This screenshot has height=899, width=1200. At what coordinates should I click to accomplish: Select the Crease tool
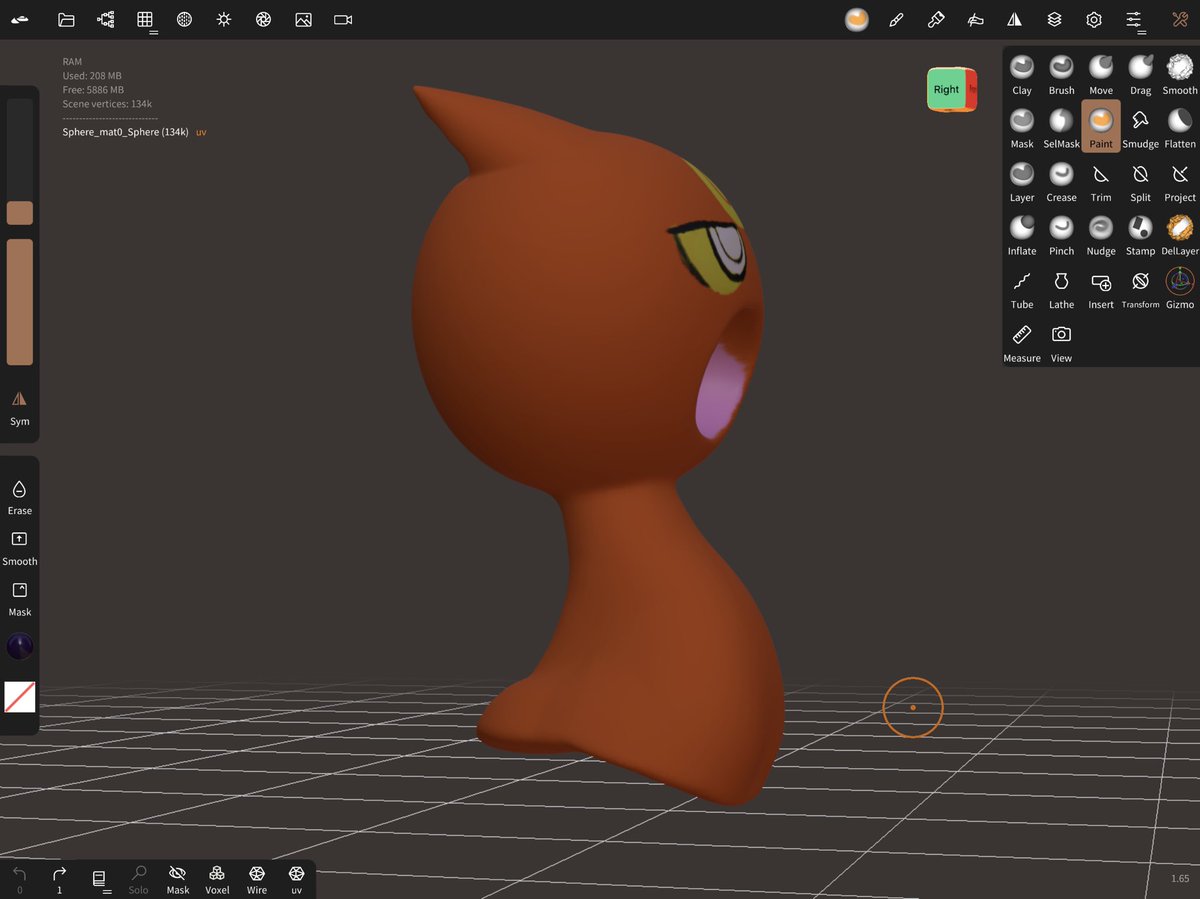[1061, 182]
